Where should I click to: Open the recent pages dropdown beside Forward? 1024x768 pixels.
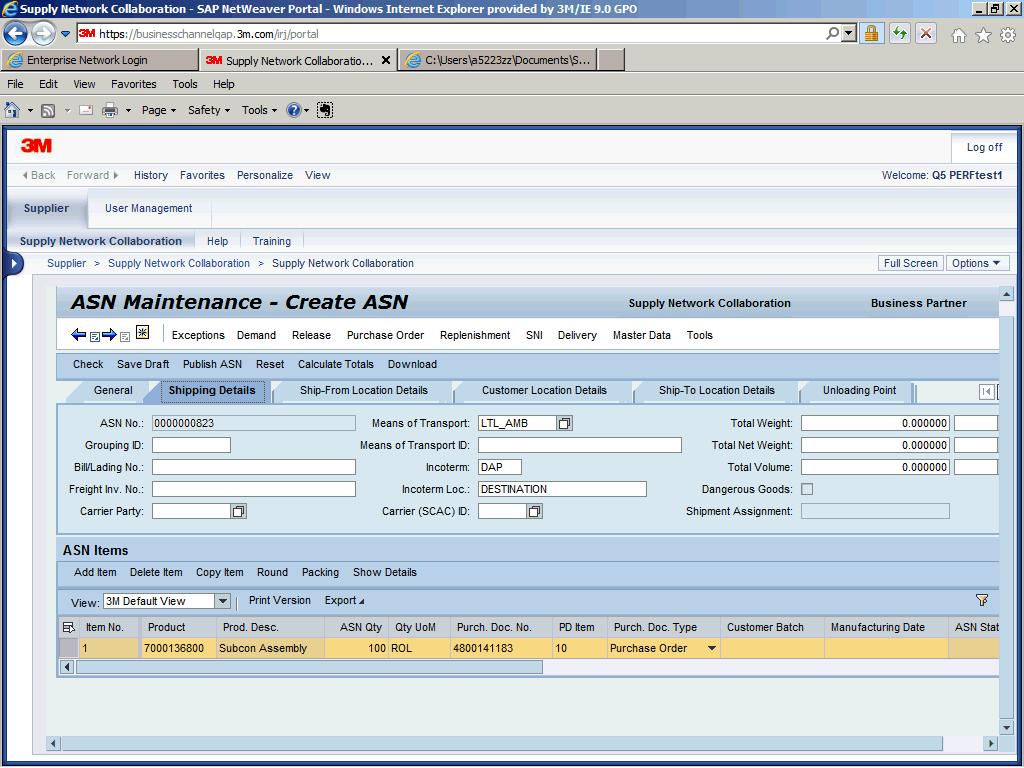pos(65,33)
